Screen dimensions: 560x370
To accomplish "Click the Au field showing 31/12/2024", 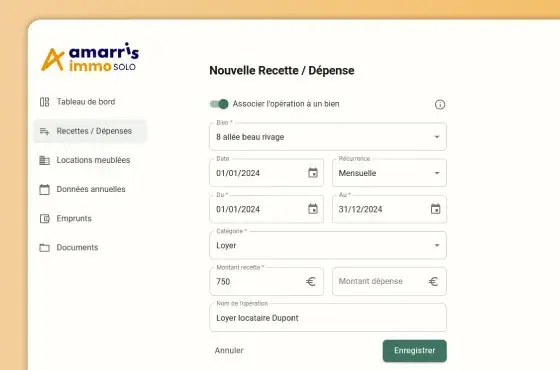I will [389, 209].
